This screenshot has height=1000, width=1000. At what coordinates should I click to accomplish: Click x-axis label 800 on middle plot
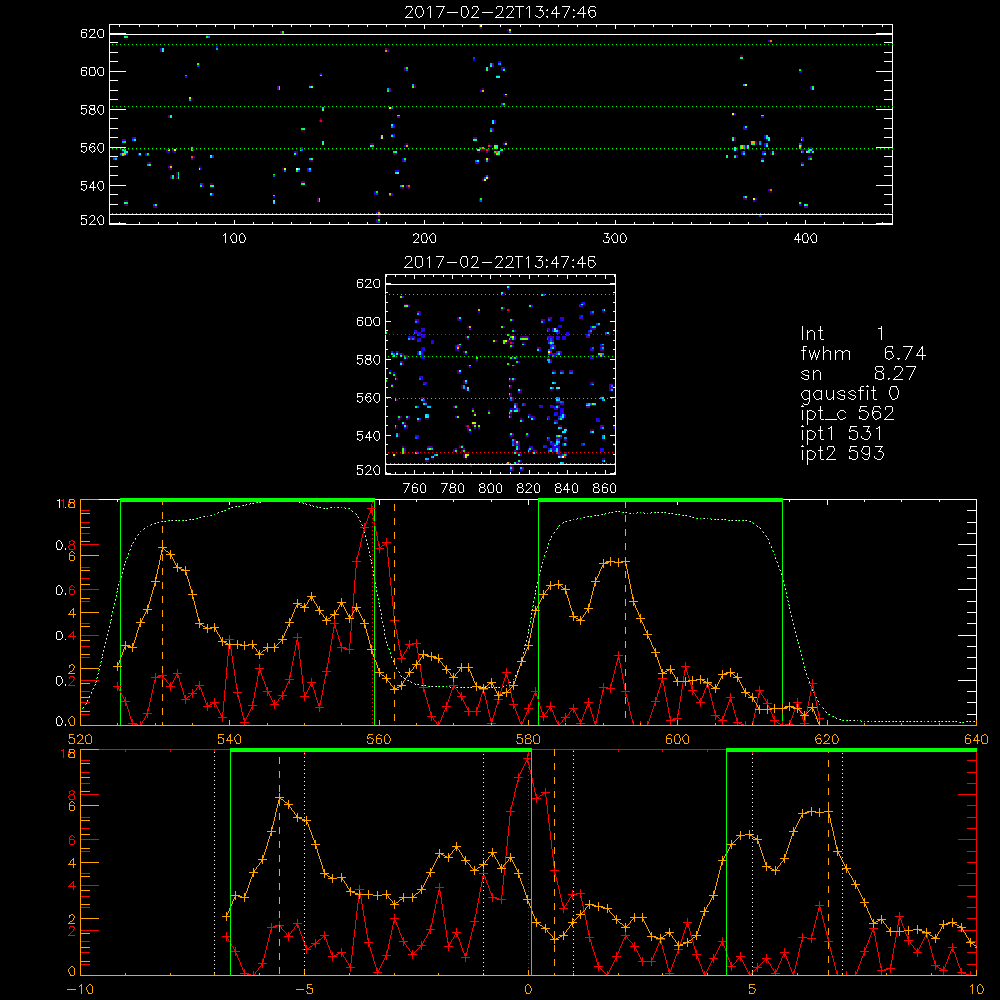490,489
